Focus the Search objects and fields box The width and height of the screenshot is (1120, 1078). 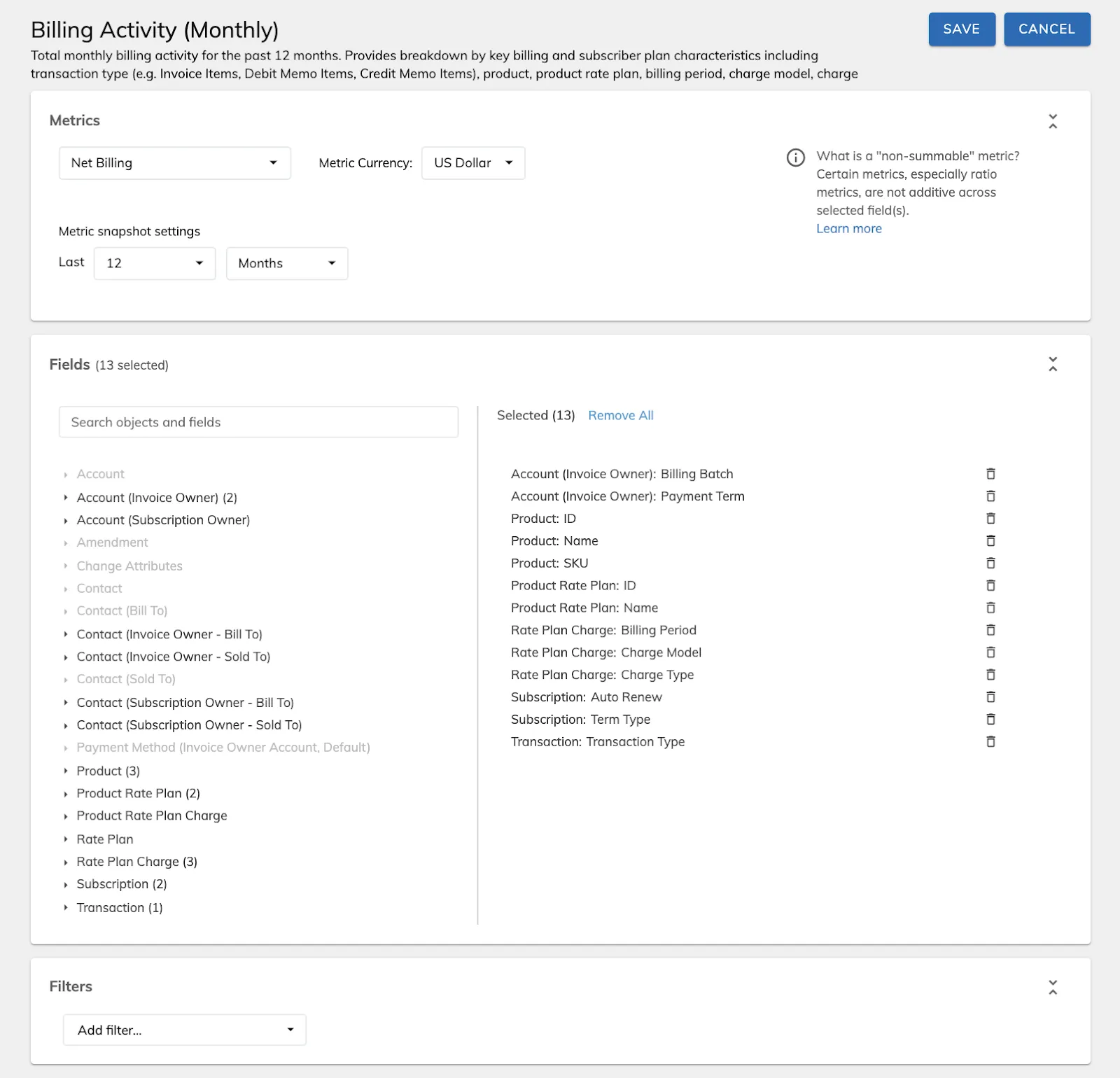[259, 422]
